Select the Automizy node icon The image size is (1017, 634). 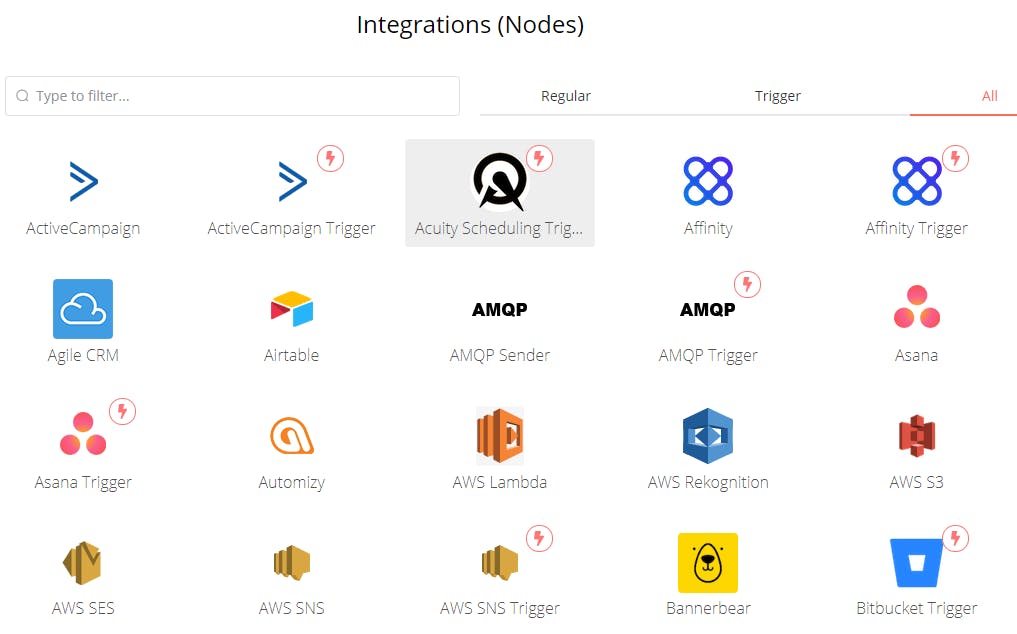292,436
